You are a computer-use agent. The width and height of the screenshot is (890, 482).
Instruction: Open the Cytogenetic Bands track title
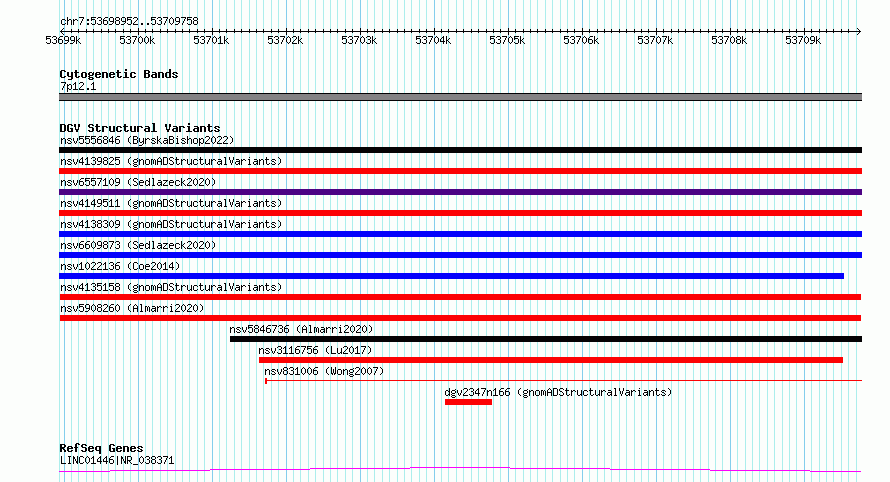point(119,74)
